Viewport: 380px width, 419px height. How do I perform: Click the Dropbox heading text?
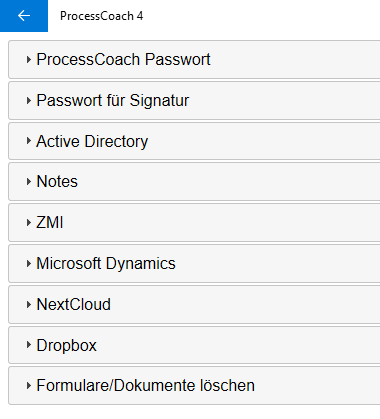pyautogui.click(x=66, y=345)
